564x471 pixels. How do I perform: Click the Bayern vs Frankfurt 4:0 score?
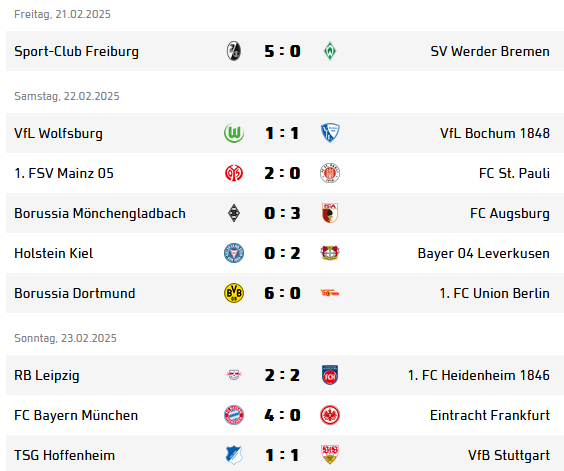click(x=282, y=415)
